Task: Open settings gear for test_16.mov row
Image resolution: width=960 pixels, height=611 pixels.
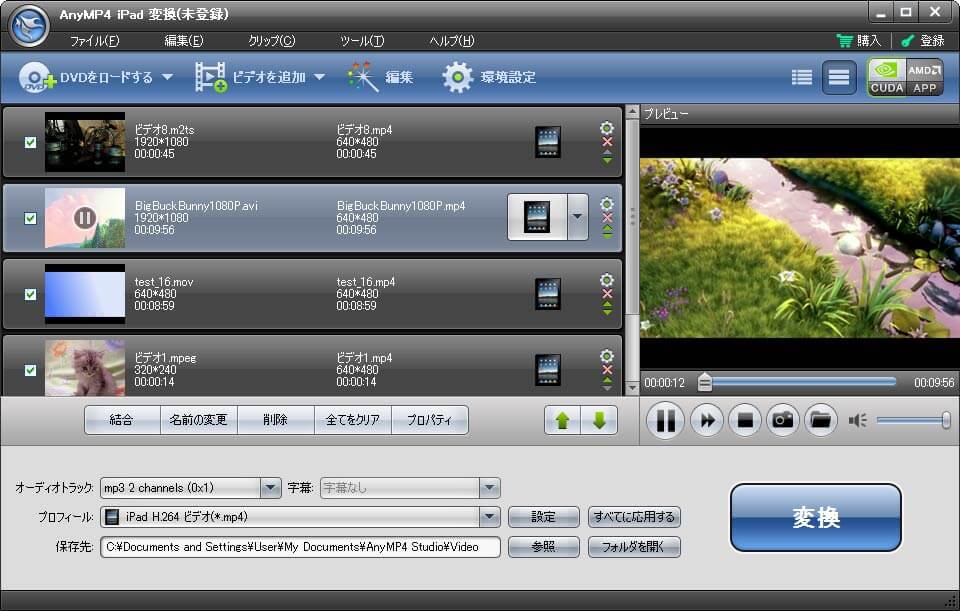Action: tap(607, 280)
